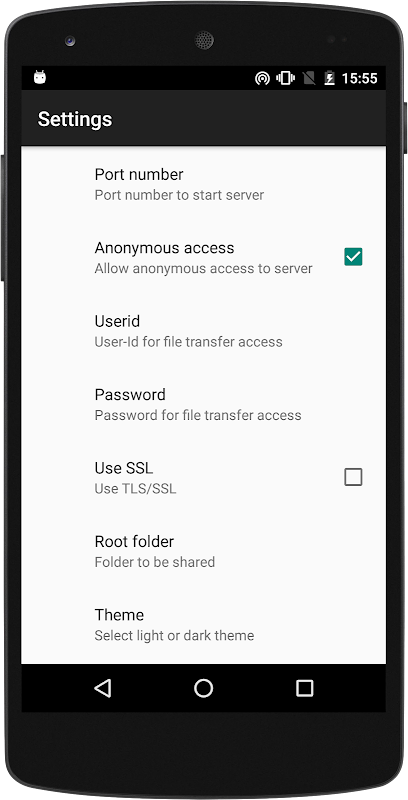This screenshot has height=800, width=408.
Task: Tap the hotspot icon in the status bar
Action: [x=262, y=78]
